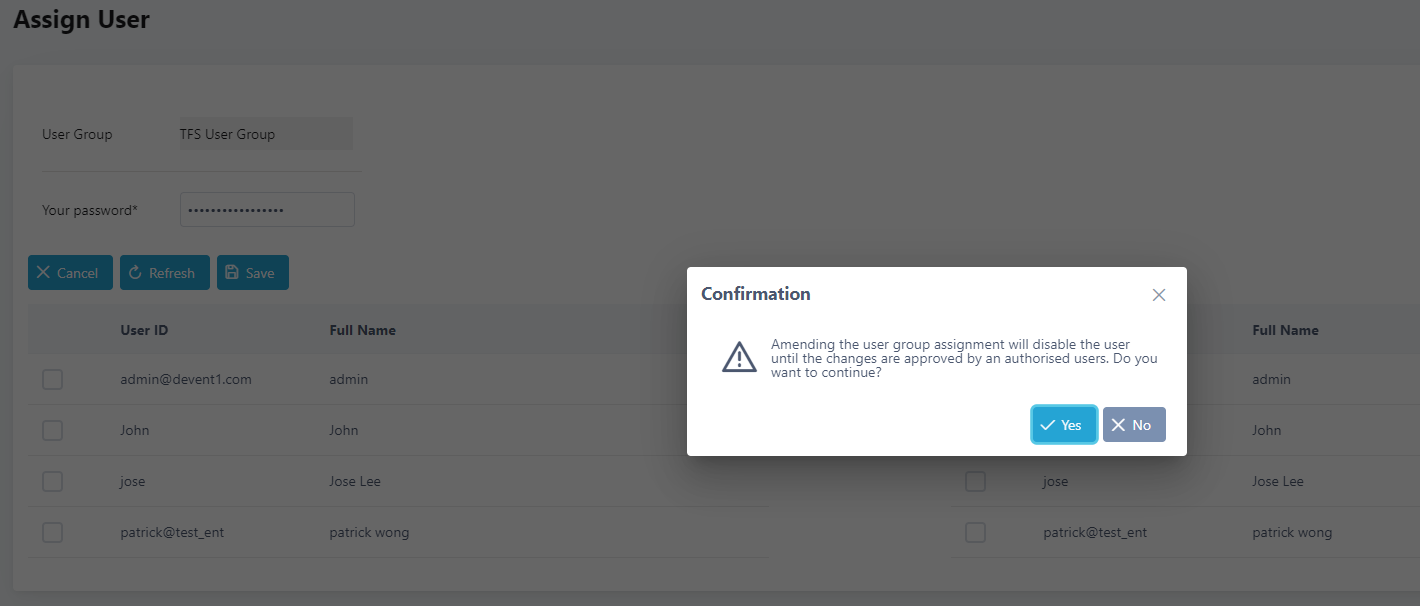Click the Save button with disk icon
The image size is (1420, 606).
pyautogui.click(x=252, y=273)
